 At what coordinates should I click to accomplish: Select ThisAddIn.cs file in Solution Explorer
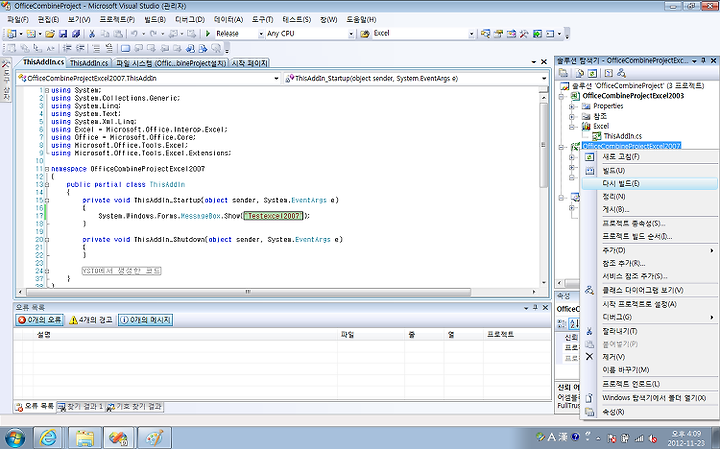coord(622,136)
